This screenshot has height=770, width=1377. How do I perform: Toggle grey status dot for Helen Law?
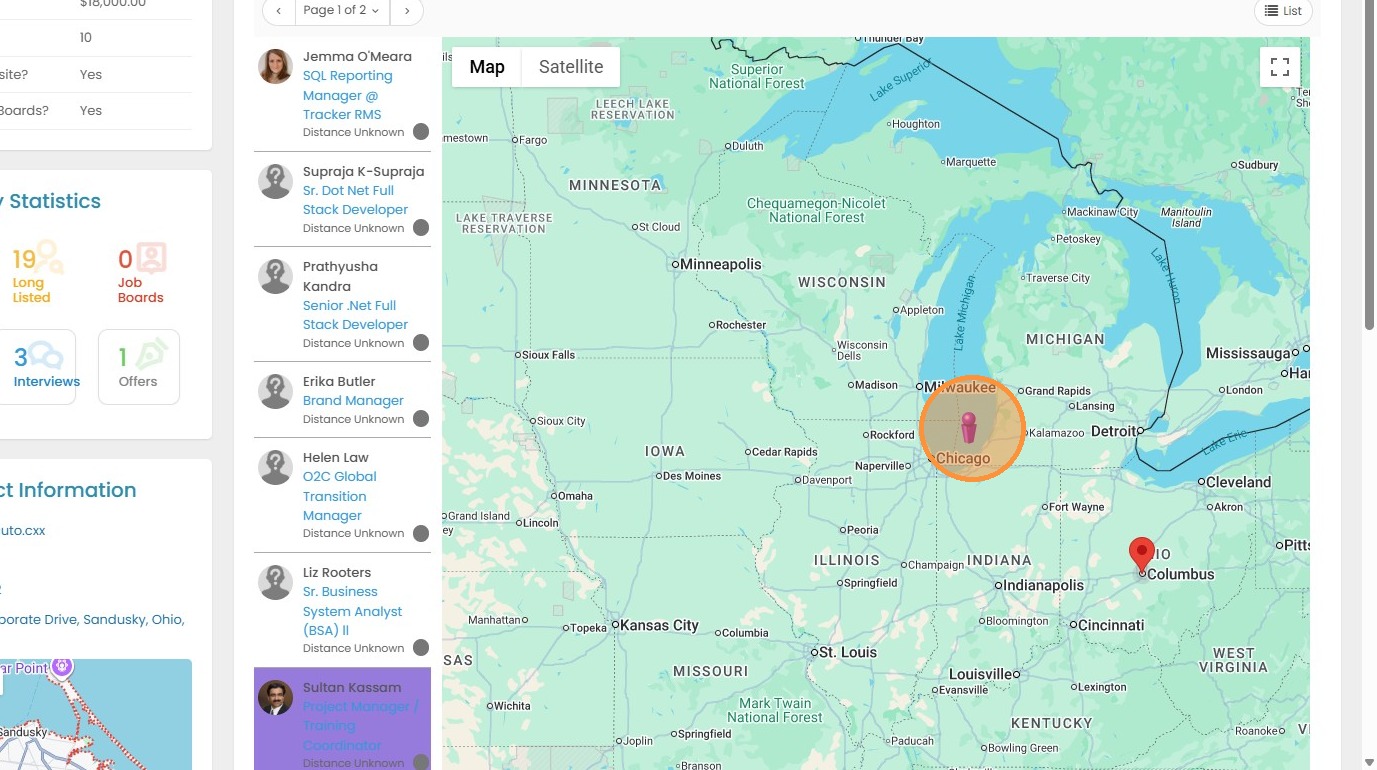421,534
